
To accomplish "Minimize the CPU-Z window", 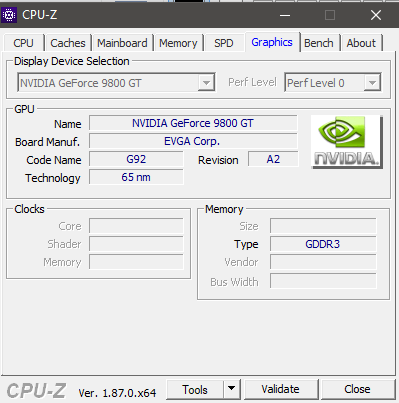I will (285, 15).
